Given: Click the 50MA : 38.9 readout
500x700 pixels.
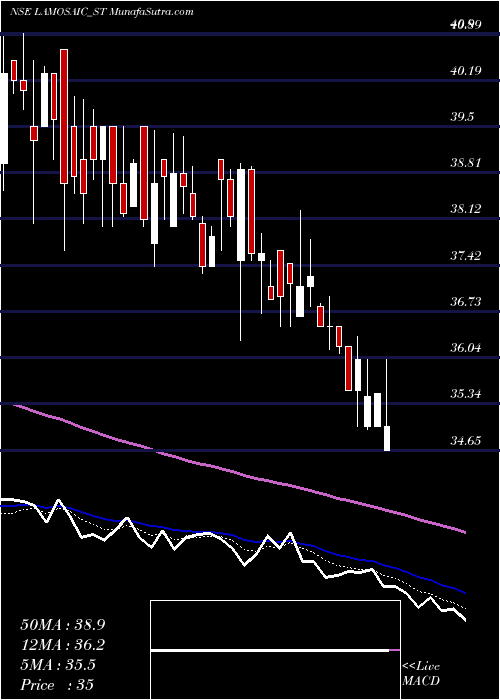Looking at the screenshot, I should pyautogui.click(x=62, y=625).
